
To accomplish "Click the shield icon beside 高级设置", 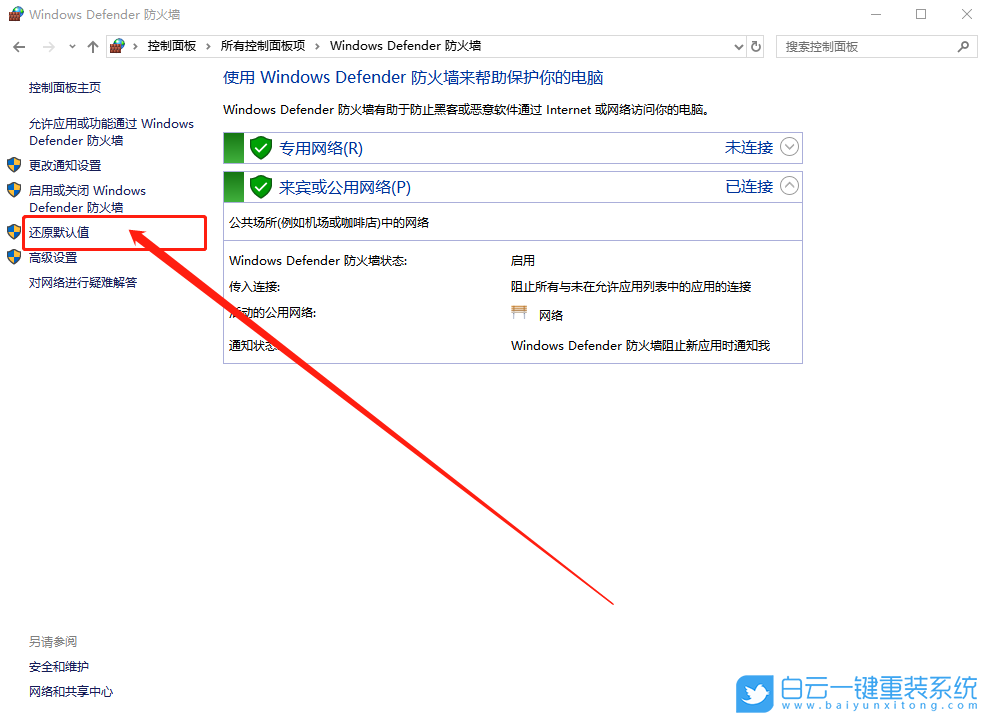I will (x=13, y=257).
